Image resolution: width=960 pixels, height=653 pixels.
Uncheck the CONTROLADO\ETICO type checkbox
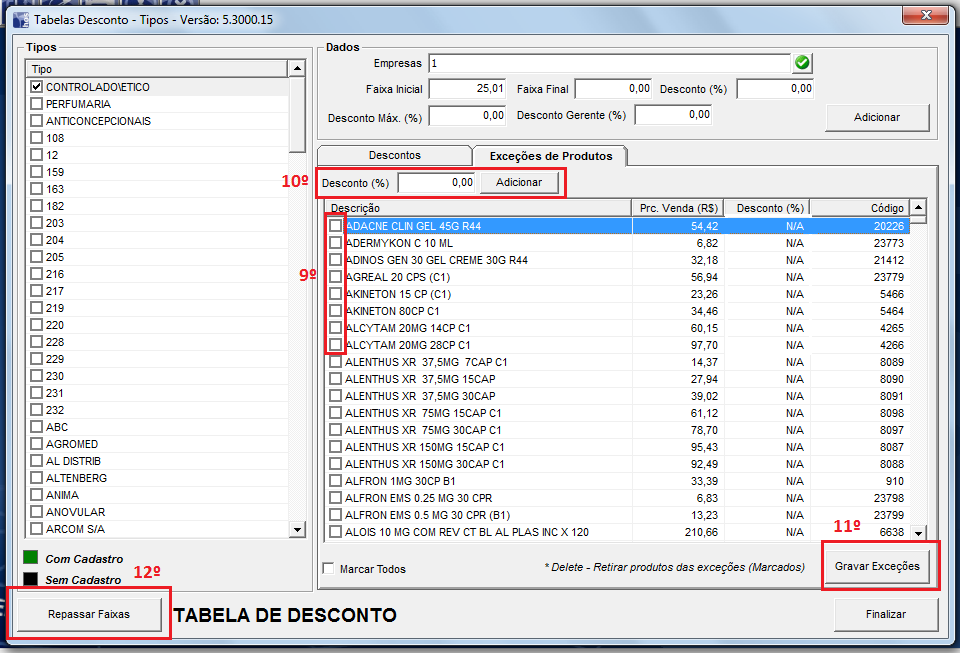pyautogui.click(x=37, y=87)
